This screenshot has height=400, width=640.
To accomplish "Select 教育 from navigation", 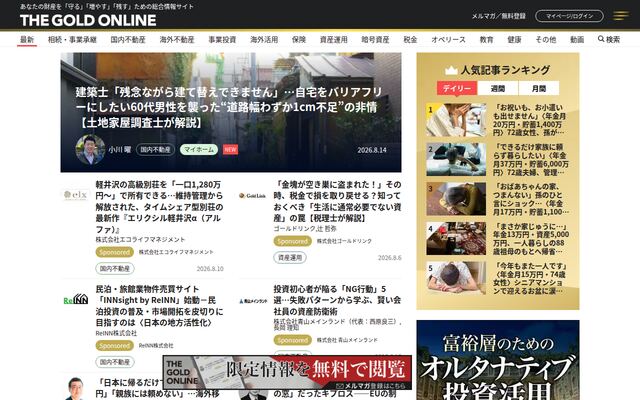I will click(x=486, y=40).
